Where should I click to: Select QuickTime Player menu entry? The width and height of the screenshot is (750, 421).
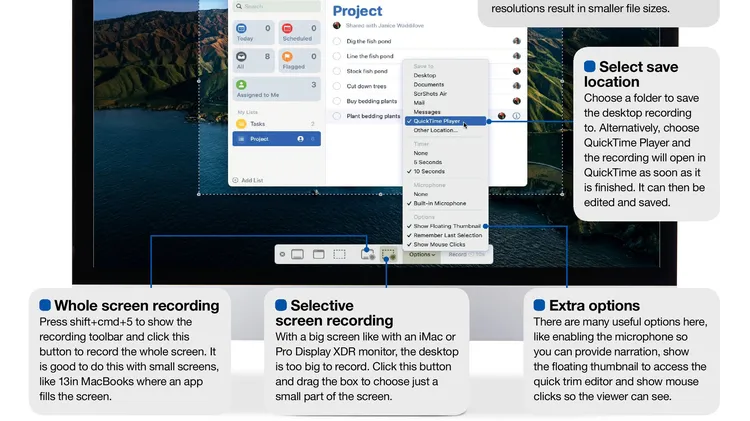445,121
